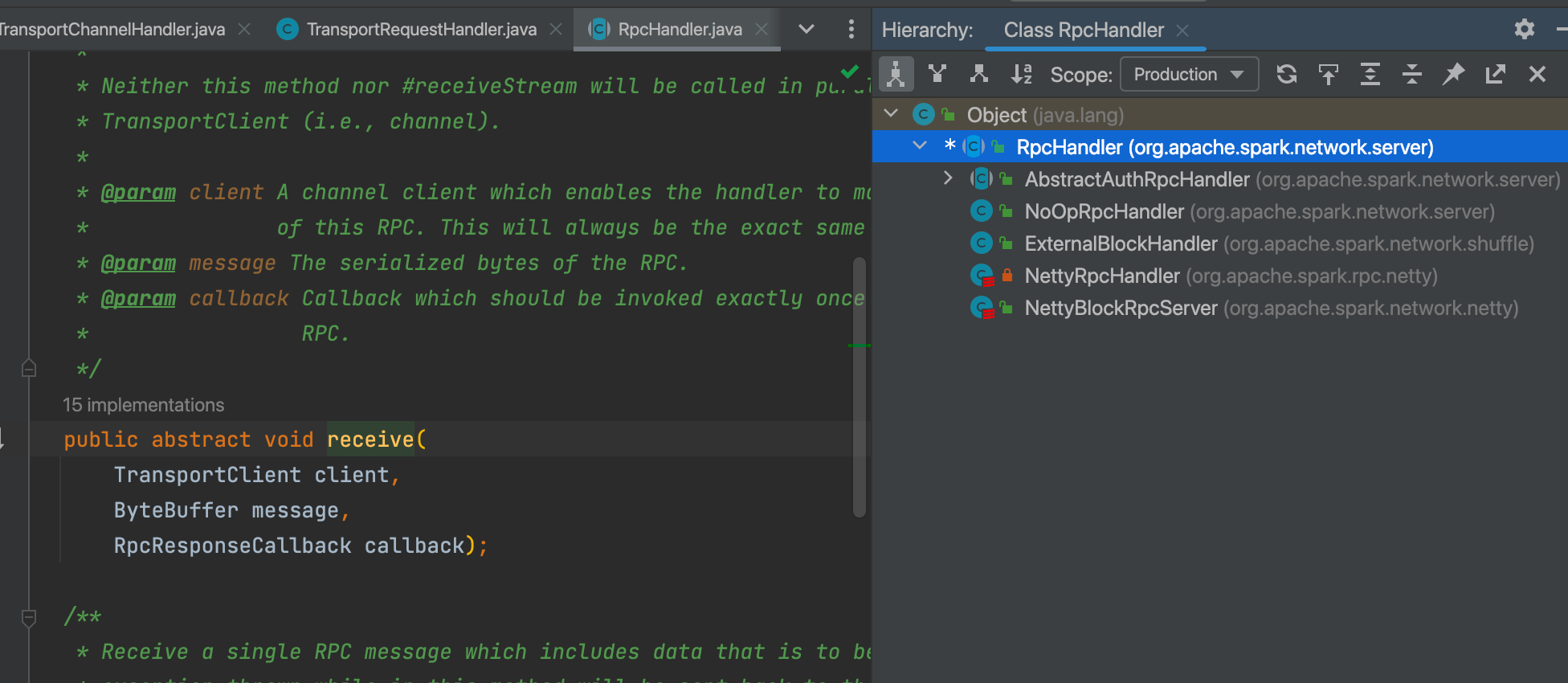Open the editor tabs options menu
This screenshot has width=1568, height=683.
[851, 30]
